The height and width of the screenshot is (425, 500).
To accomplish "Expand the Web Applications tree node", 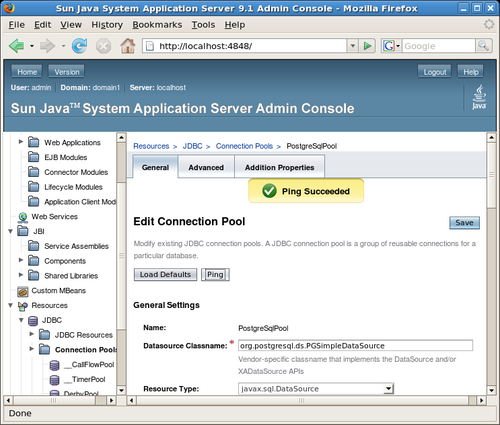I will point(21,142).
